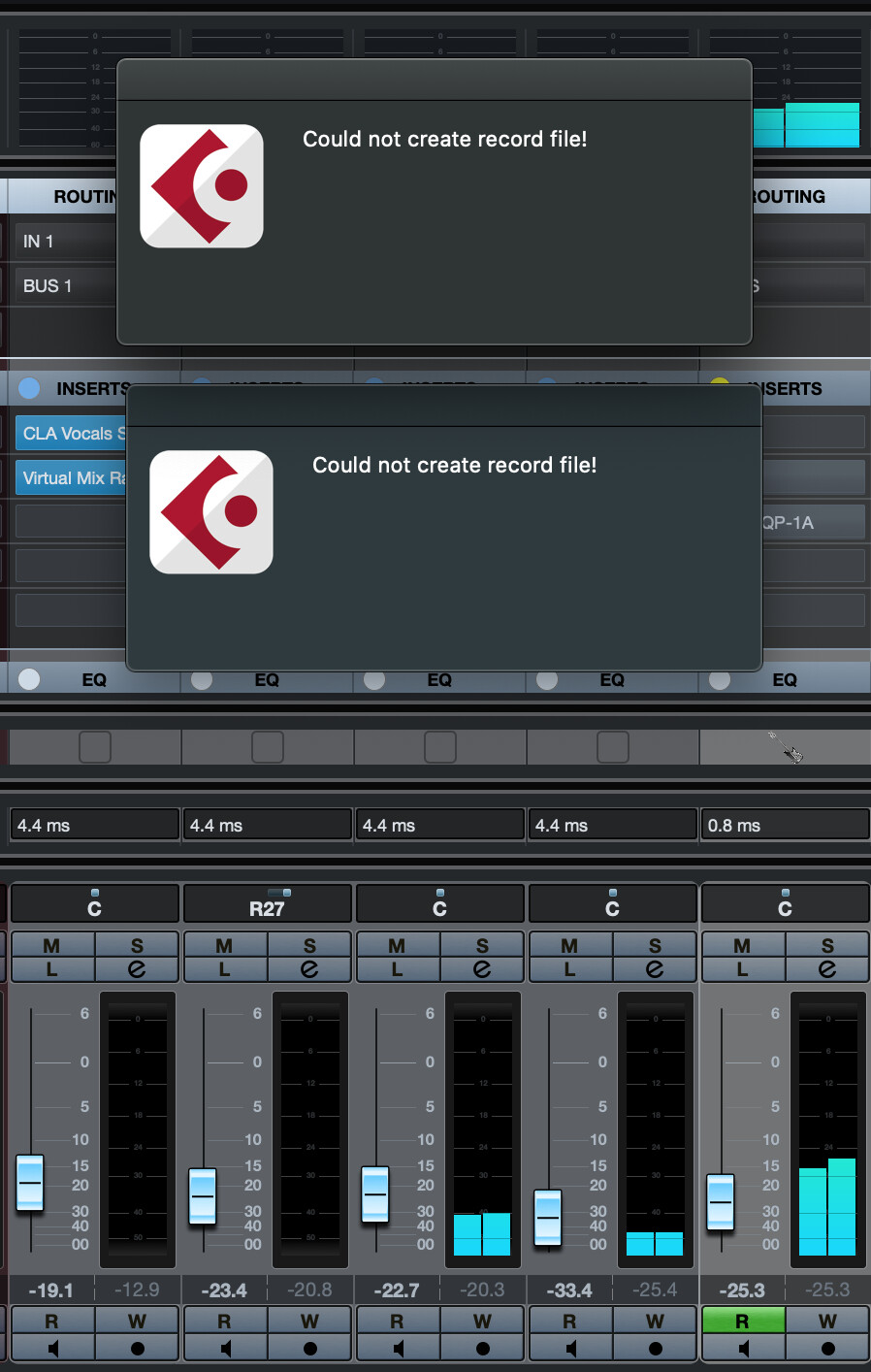Enable Write automation on second channel
The image size is (871, 1372).
click(309, 1321)
